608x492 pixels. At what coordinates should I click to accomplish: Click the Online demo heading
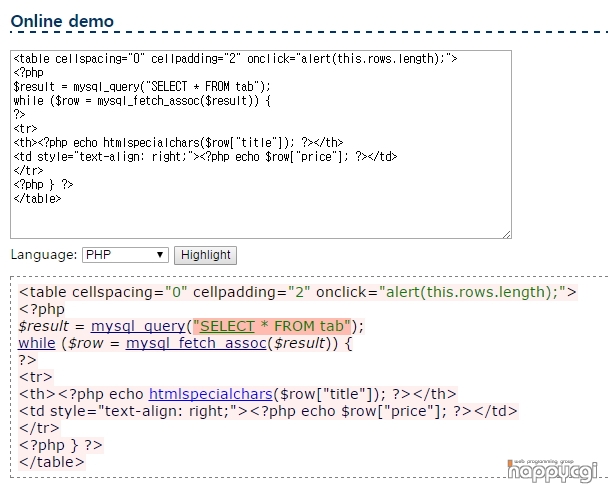(x=62, y=21)
